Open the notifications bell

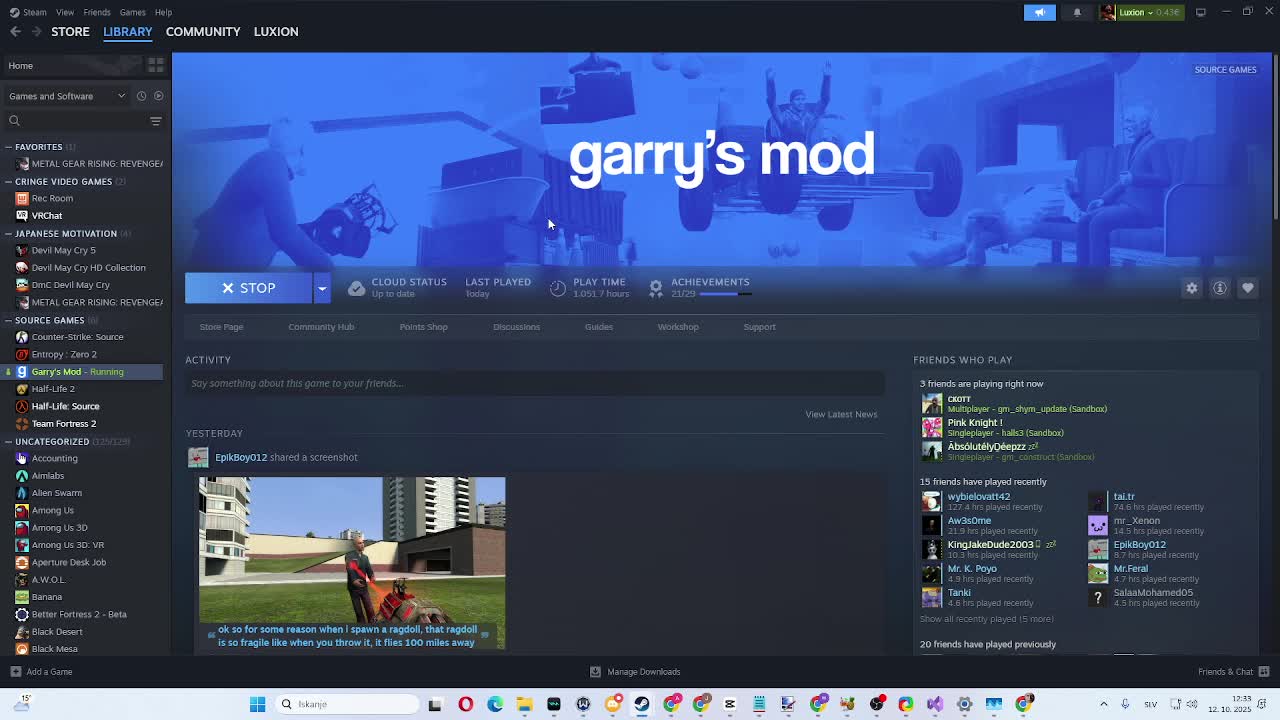click(x=1077, y=12)
